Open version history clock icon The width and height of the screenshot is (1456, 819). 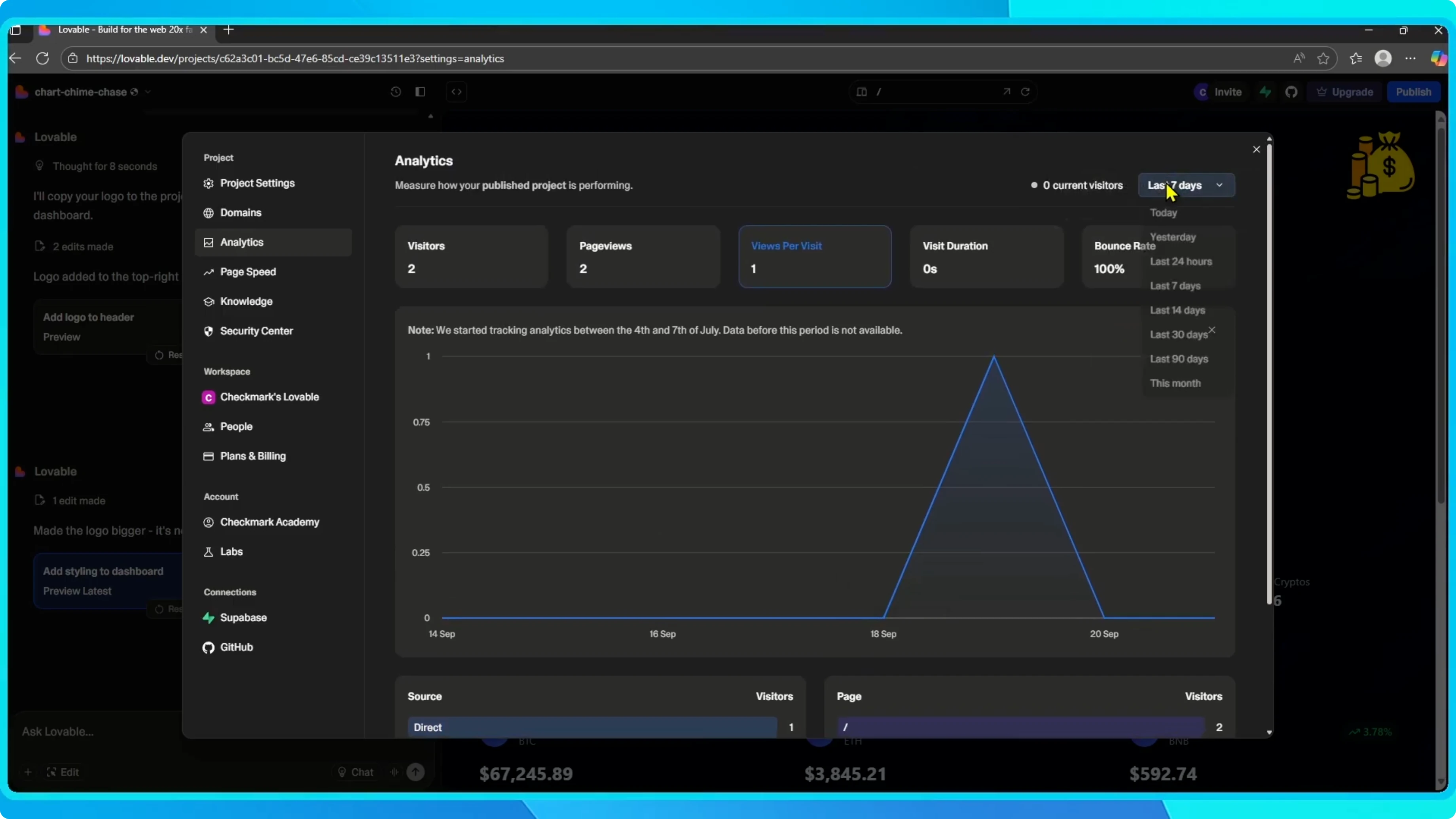(396, 91)
